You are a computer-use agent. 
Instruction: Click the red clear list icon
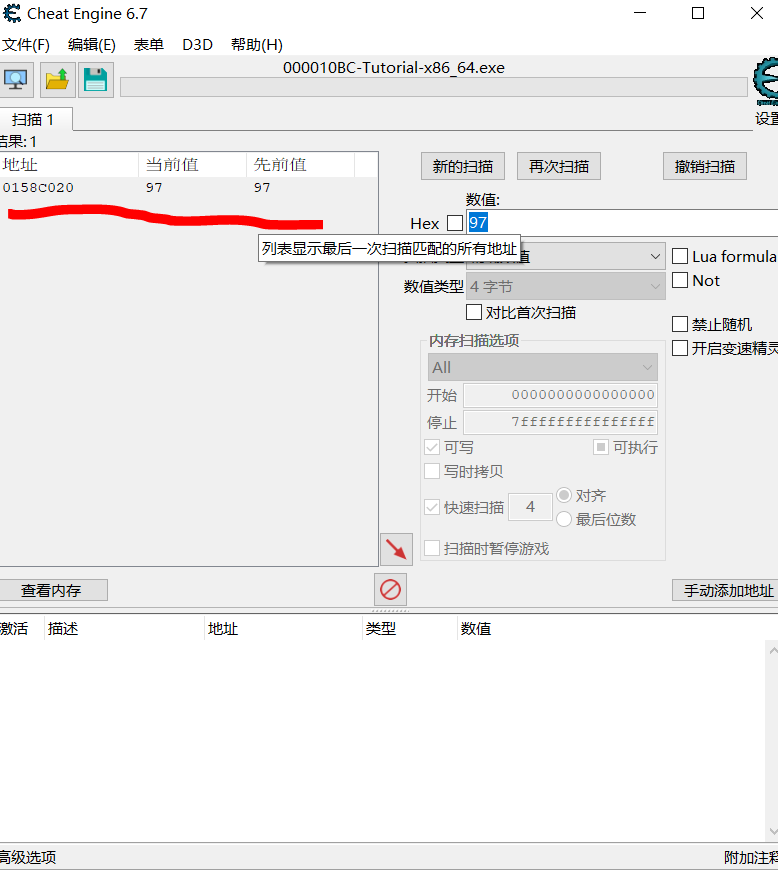click(391, 589)
